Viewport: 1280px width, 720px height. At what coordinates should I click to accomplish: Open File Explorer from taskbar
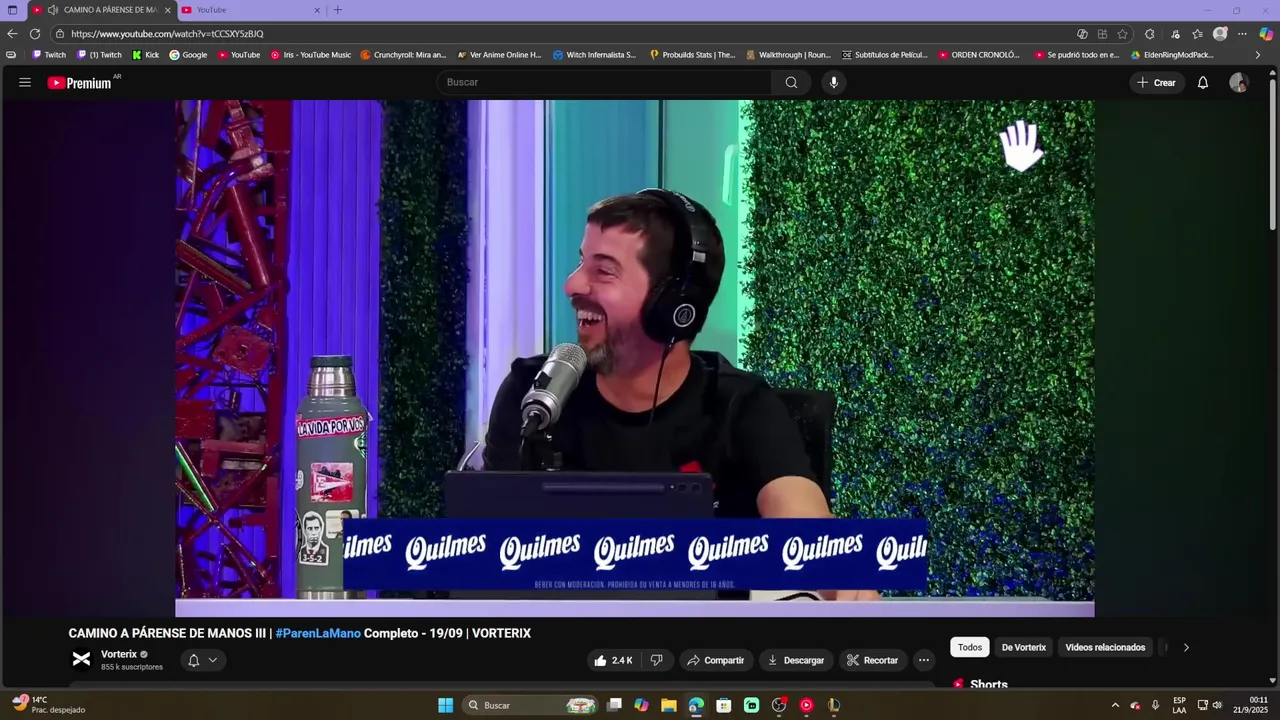(x=668, y=705)
